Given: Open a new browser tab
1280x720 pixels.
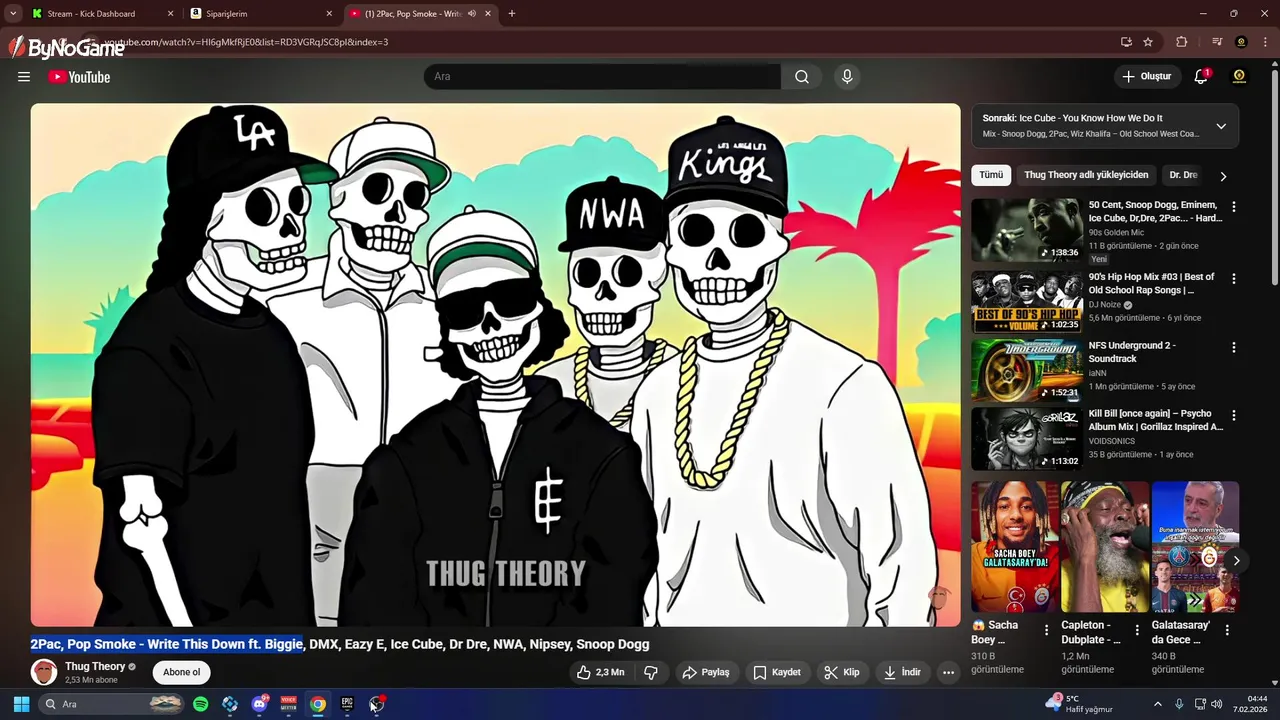Looking at the screenshot, I should (x=512, y=14).
